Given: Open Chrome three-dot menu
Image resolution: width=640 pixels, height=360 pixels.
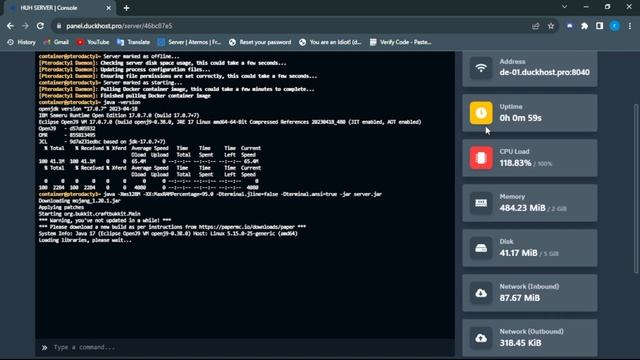Looking at the screenshot, I should pos(630,26).
